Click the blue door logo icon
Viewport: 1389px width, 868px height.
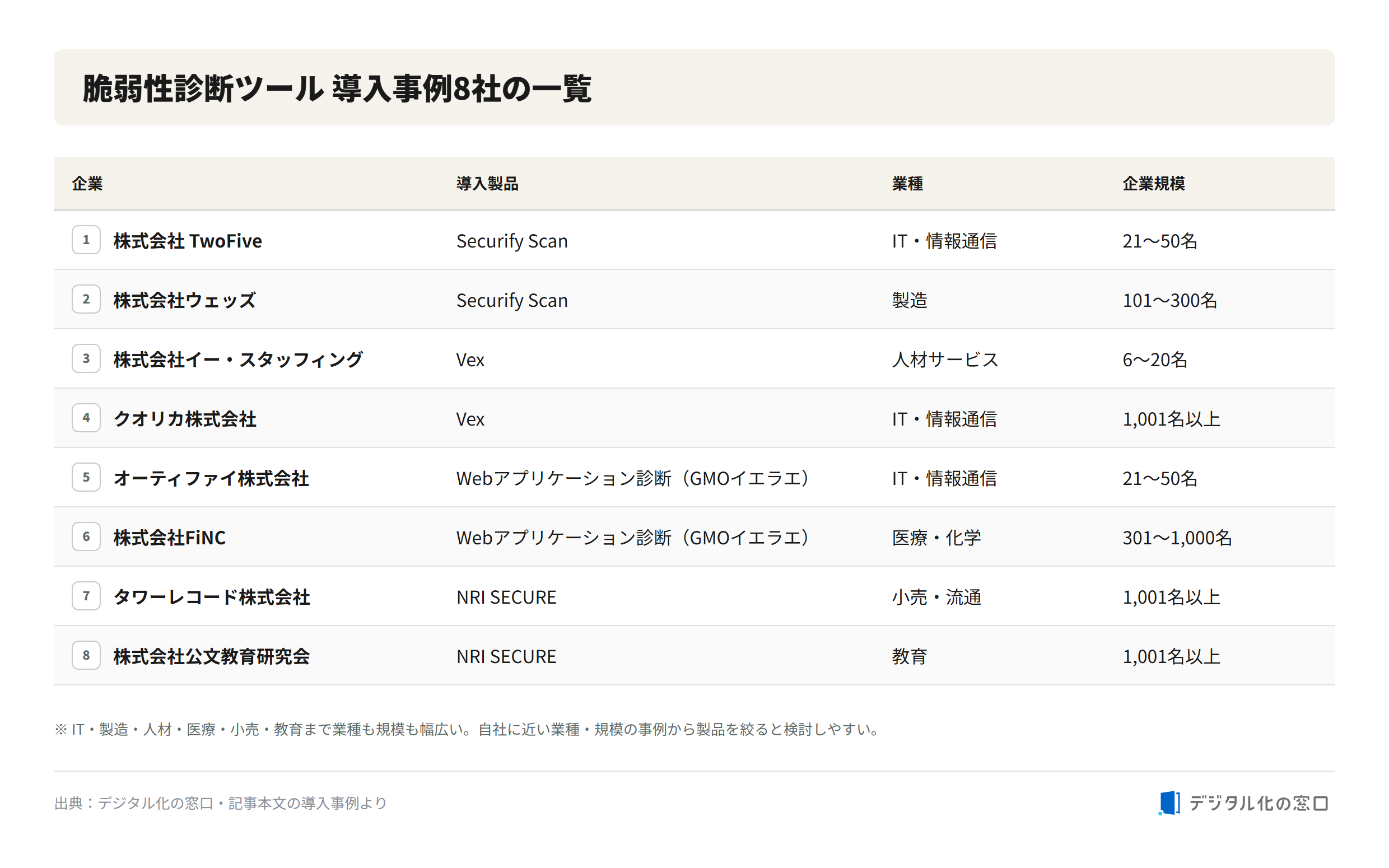pyautogui.click(x=1169, y=802)
